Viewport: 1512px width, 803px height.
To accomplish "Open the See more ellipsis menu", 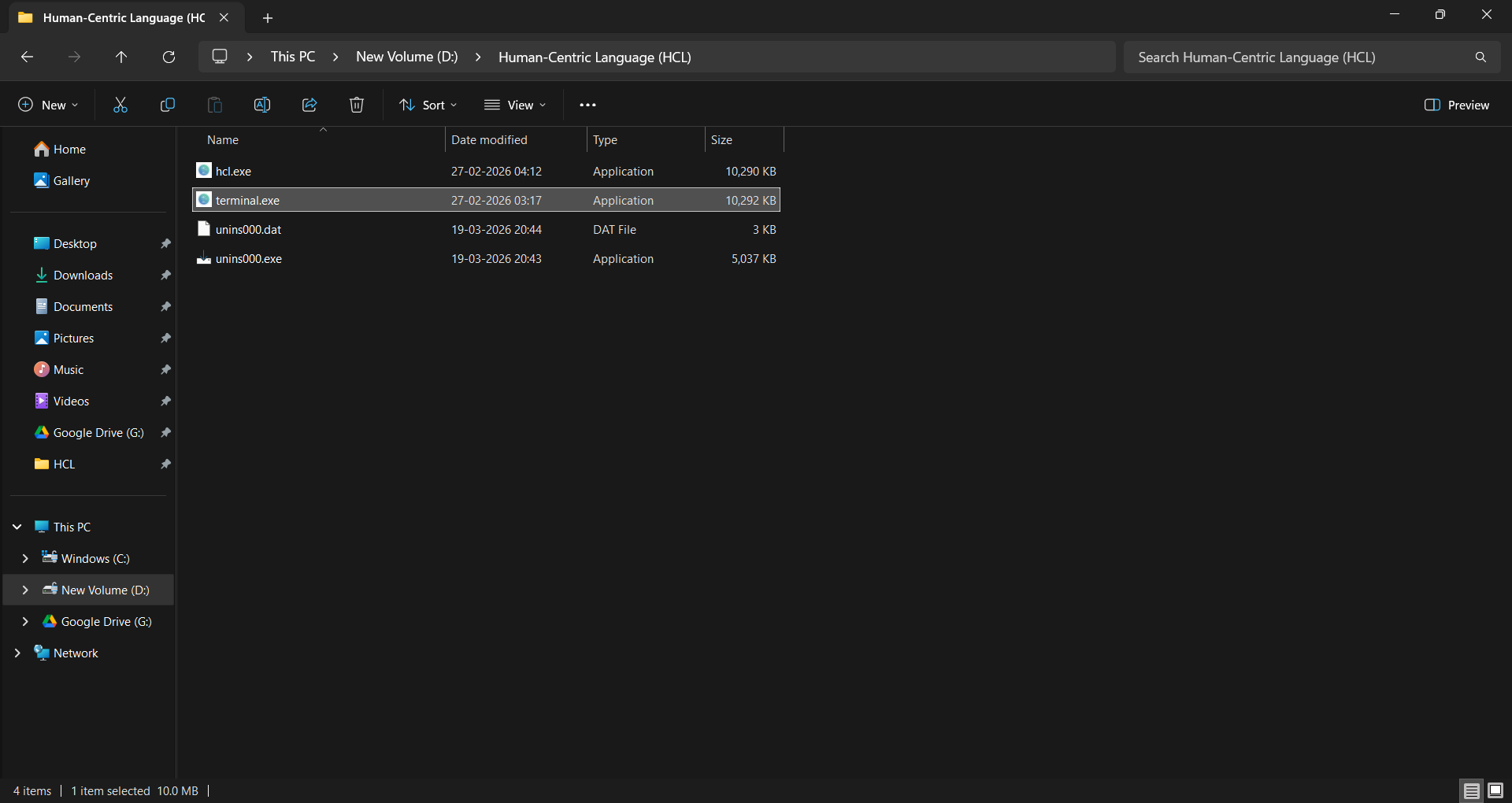I will coord(587,104).
